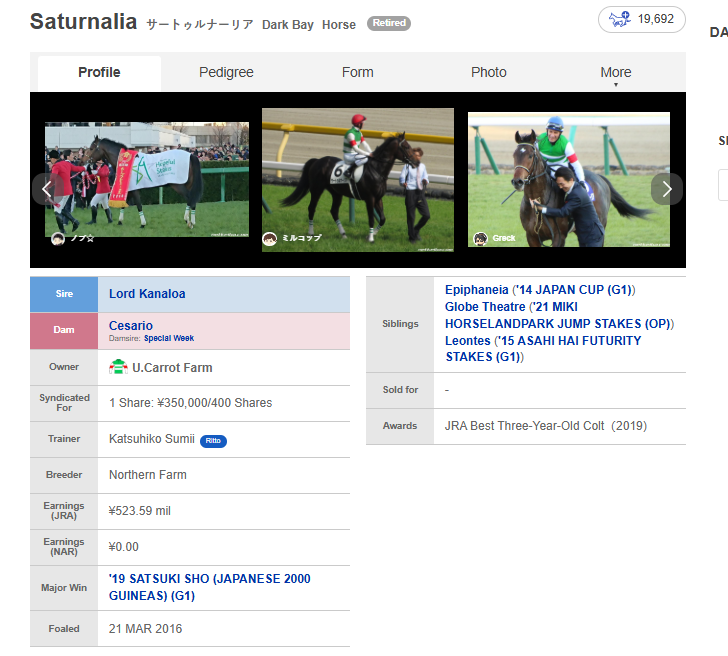Click the Retired status badge
Screen dimensions: 728x656
click(389, 23)
